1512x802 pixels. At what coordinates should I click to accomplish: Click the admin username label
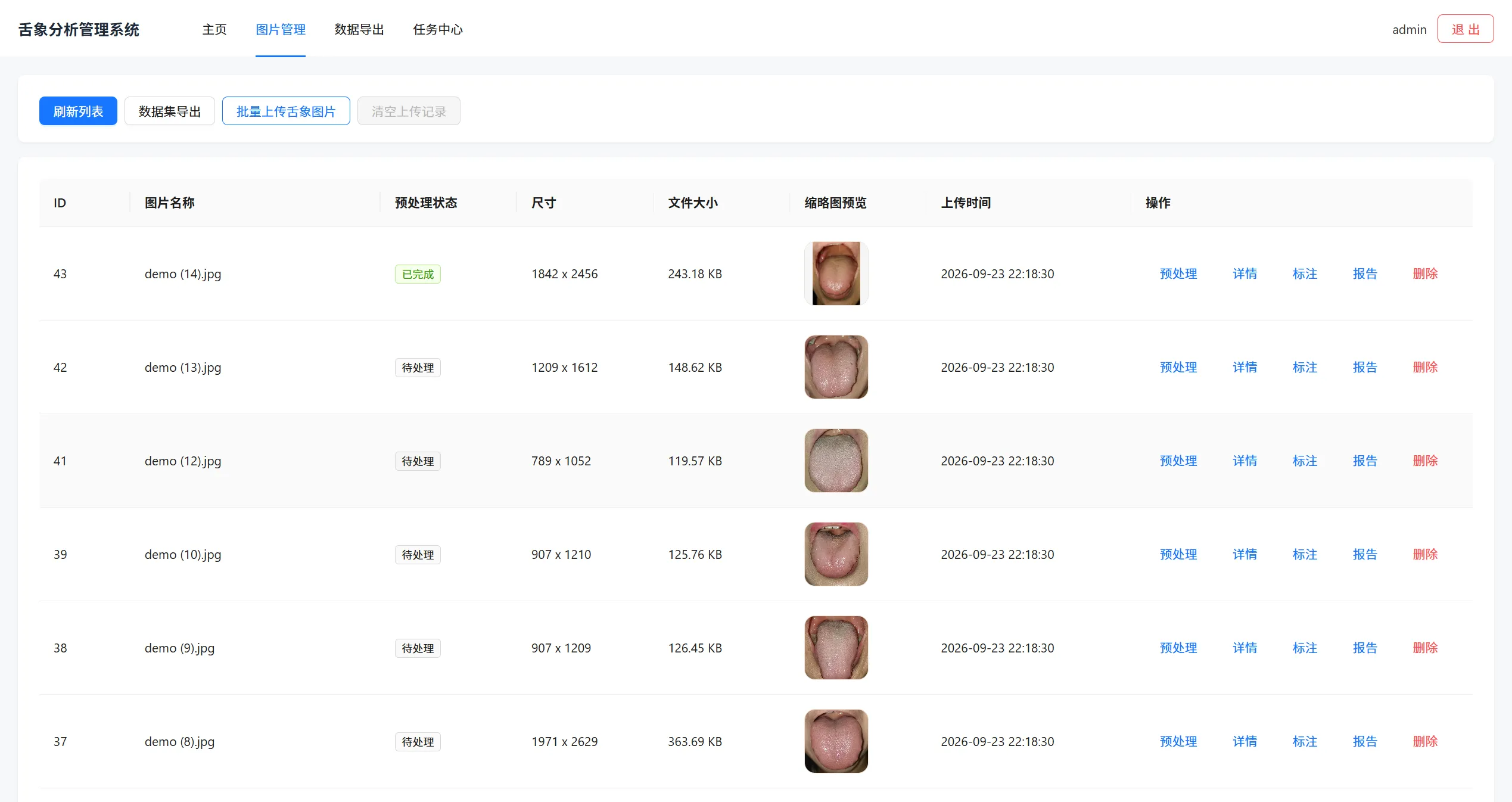1409,29
